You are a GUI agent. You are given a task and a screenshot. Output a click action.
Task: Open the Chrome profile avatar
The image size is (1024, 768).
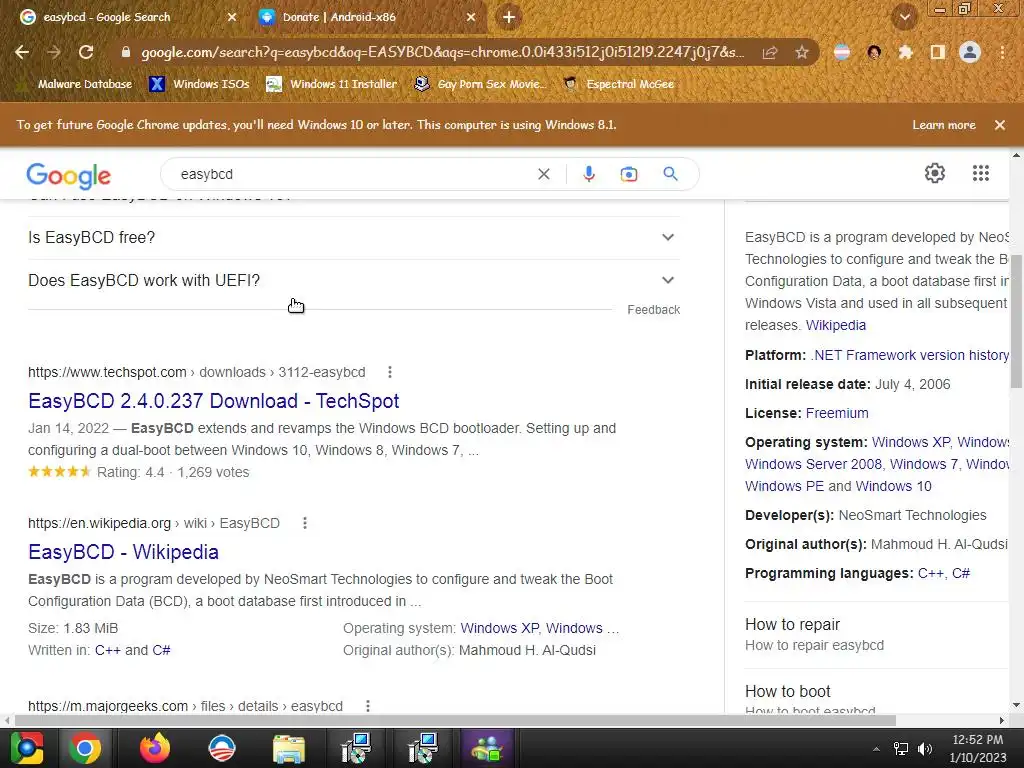point(970,52)
